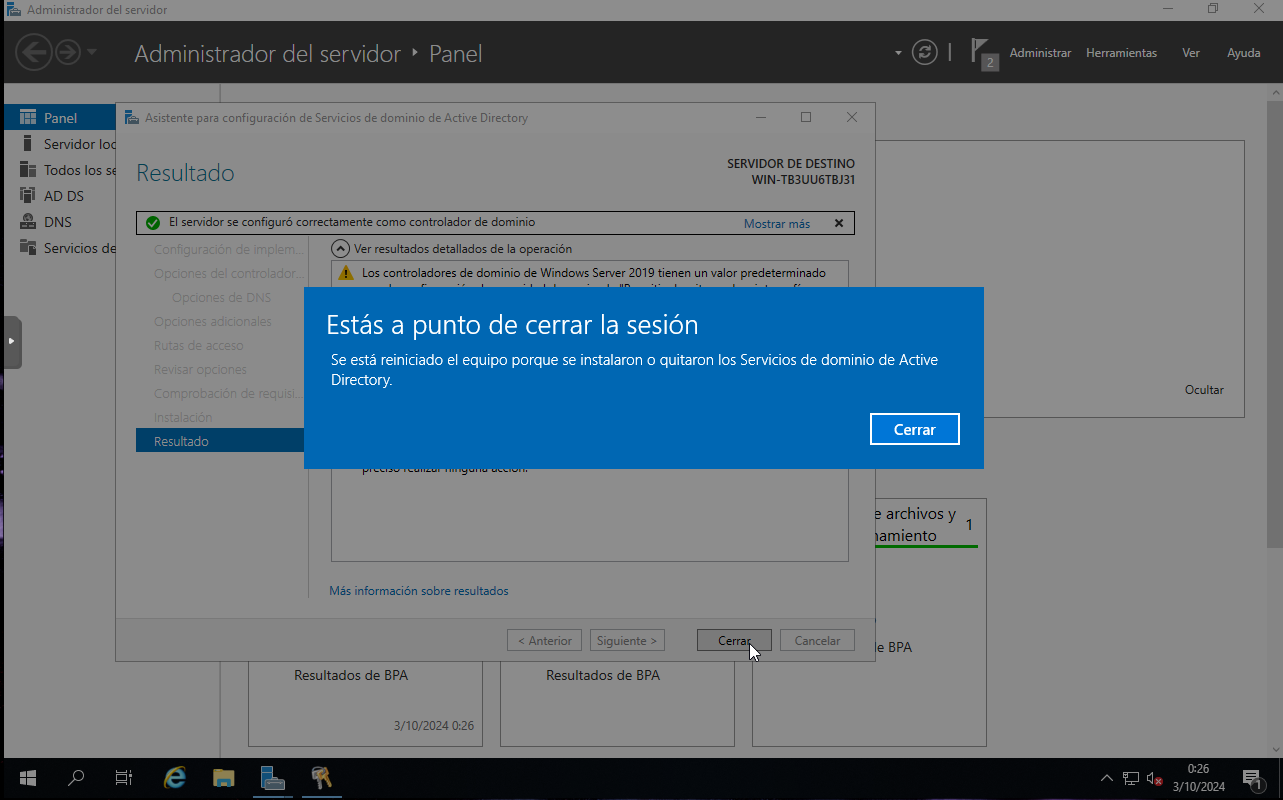Image resolution: width=1283 pixels, height=800 pixels.
Task: Open taskbar Search
Action: point(76,777)
